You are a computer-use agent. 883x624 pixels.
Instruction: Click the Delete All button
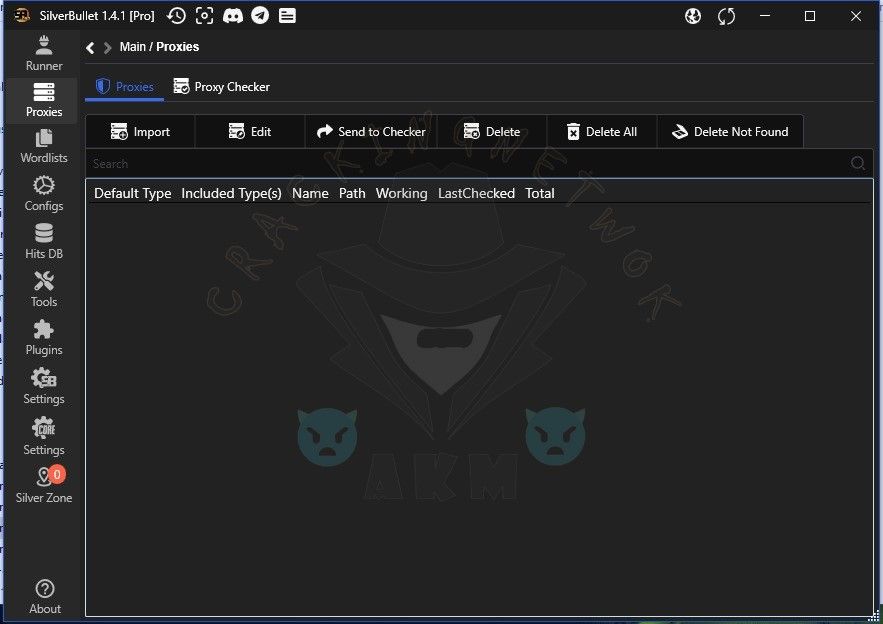pos(601,132)
